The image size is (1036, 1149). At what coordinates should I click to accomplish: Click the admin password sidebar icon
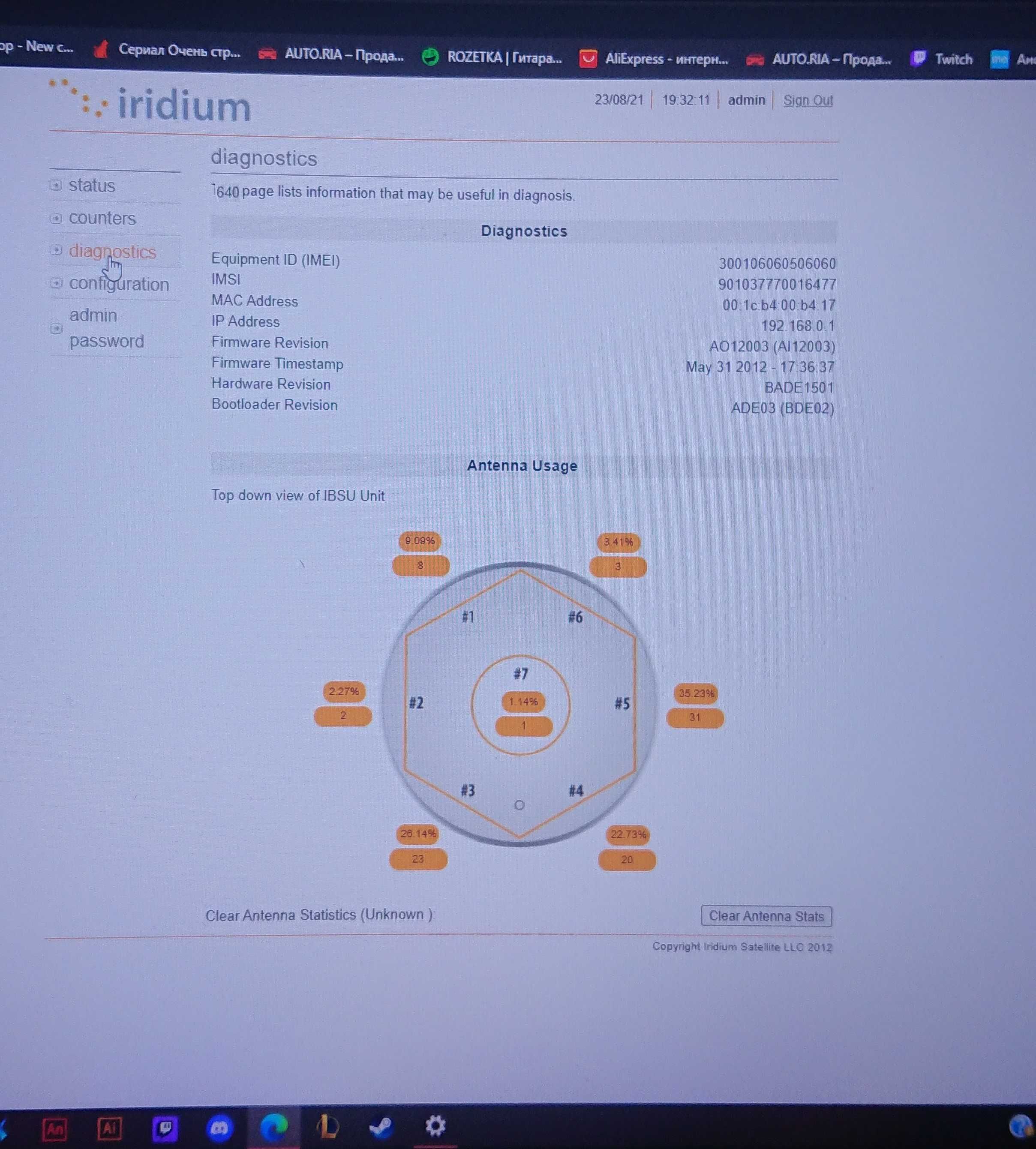tap(56, 327)
